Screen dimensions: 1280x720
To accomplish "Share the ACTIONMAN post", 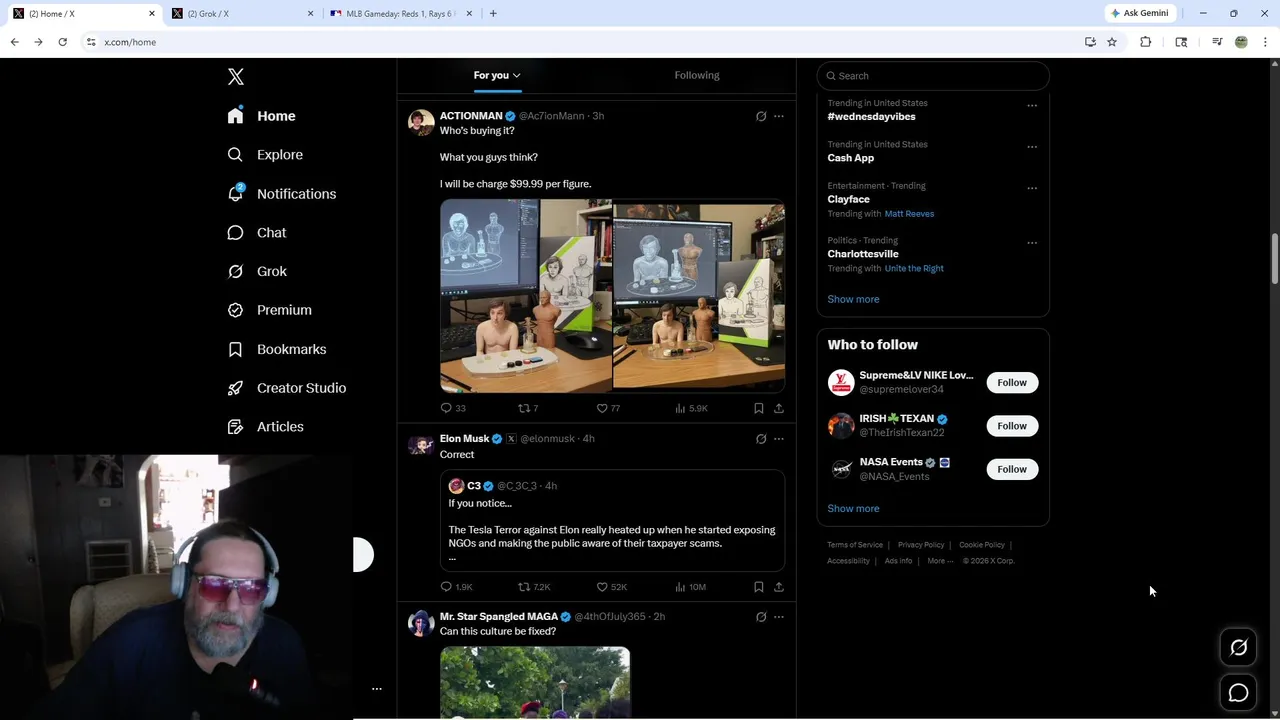I will (x=779, y=408).
